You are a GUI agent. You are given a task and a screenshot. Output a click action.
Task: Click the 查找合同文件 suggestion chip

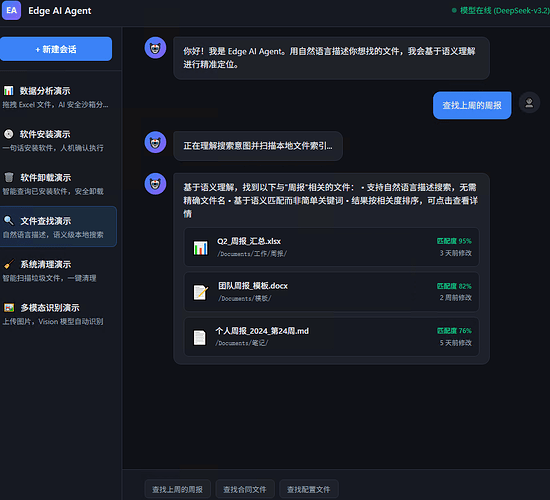245,489
